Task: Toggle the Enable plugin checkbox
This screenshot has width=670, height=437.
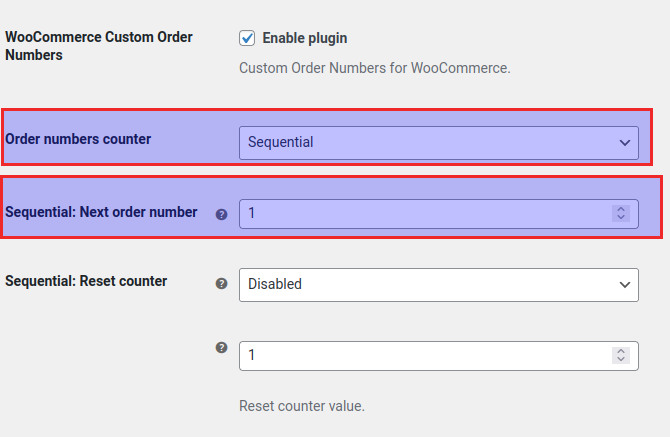Action: 248,38
